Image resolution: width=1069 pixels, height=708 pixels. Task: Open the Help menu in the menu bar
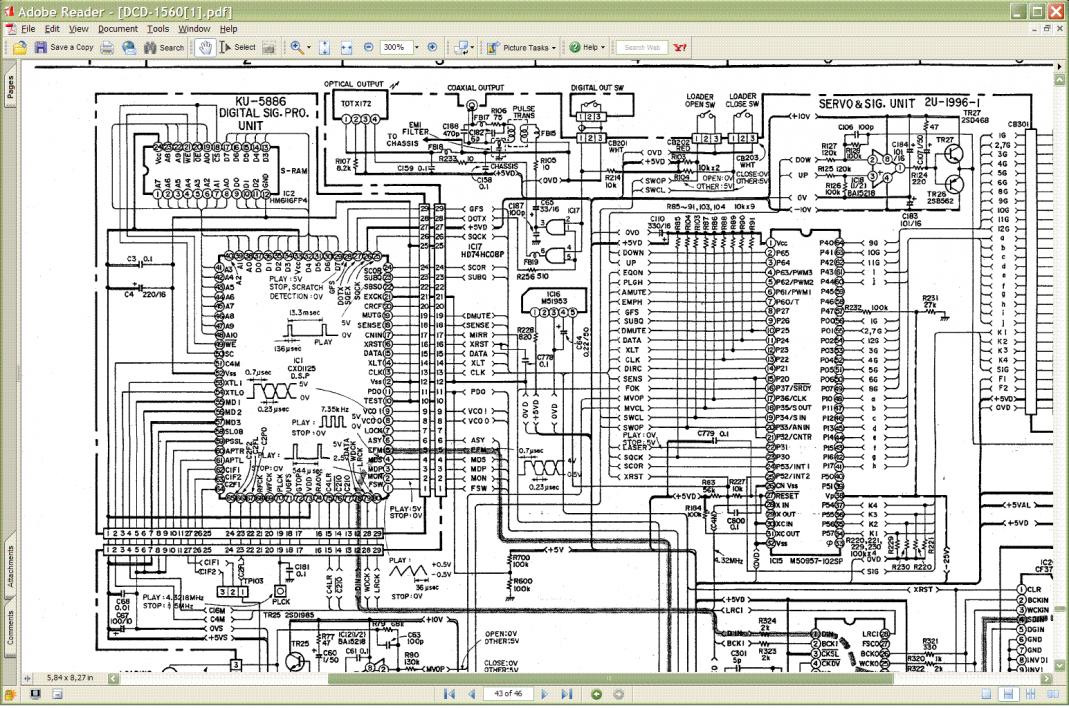click(228, 29)
